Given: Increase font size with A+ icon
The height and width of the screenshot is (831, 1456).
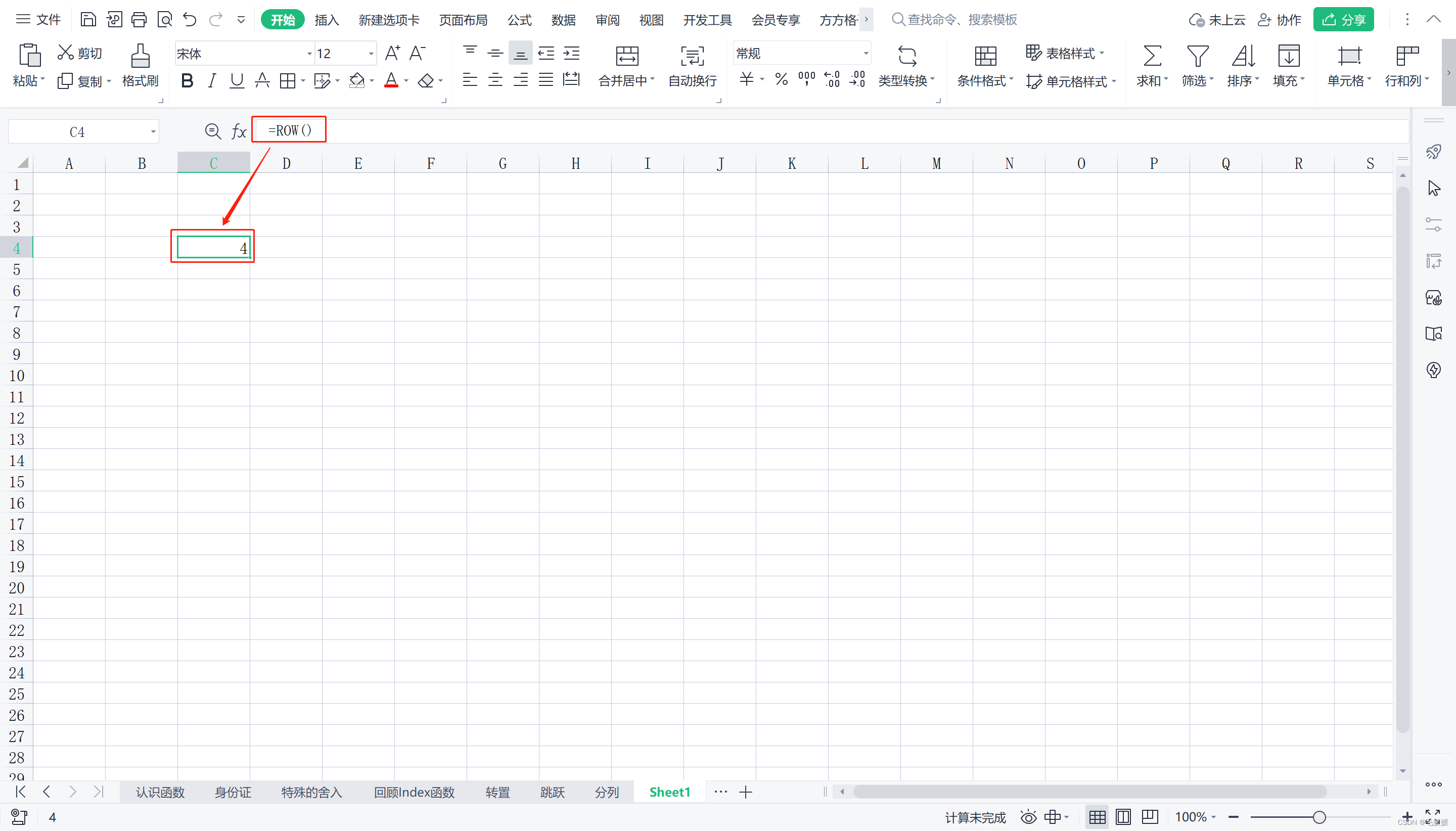Looking at the screenshot, I should [392, 53].
